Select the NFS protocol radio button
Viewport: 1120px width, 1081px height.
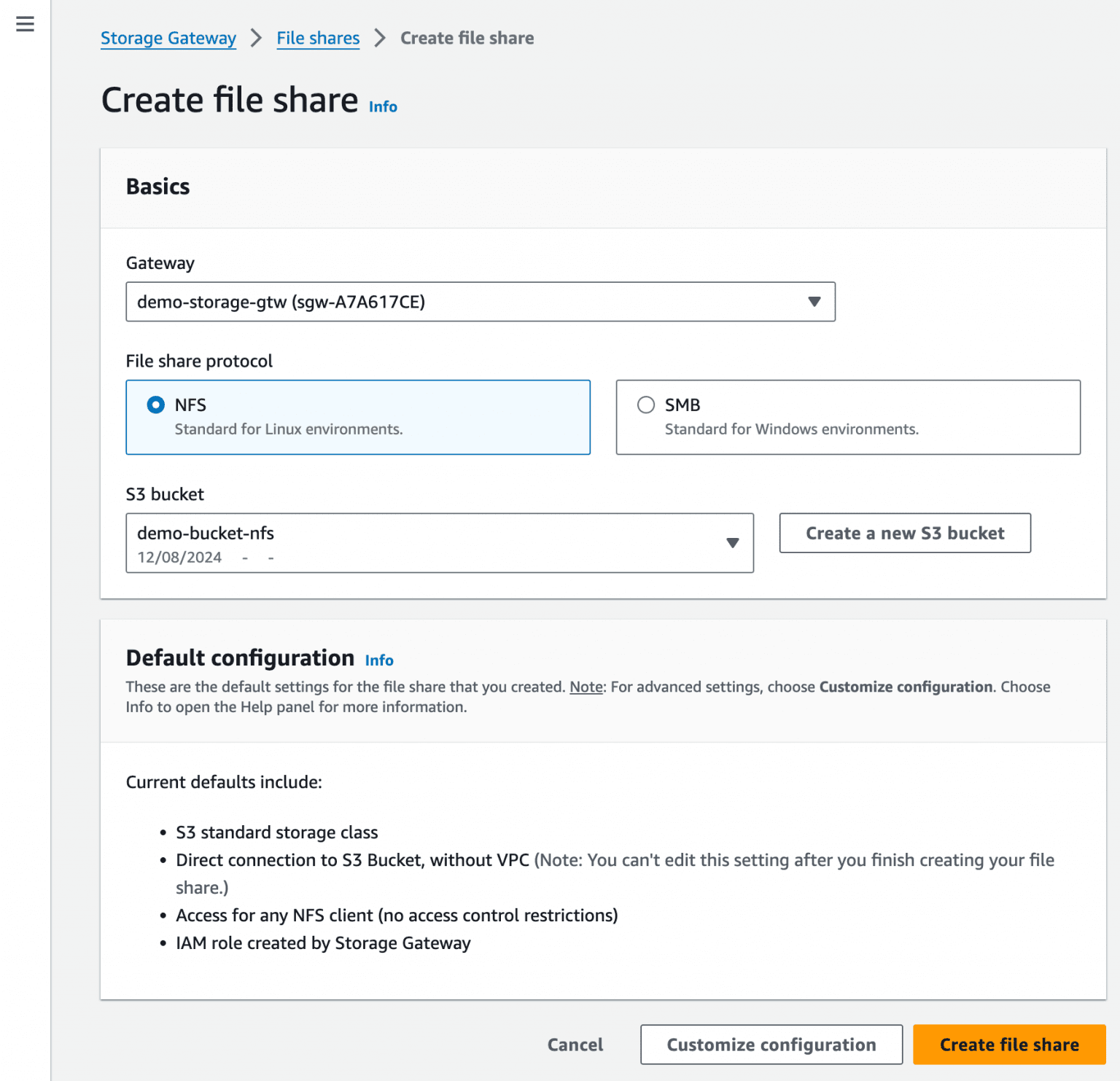click(155, 405)
